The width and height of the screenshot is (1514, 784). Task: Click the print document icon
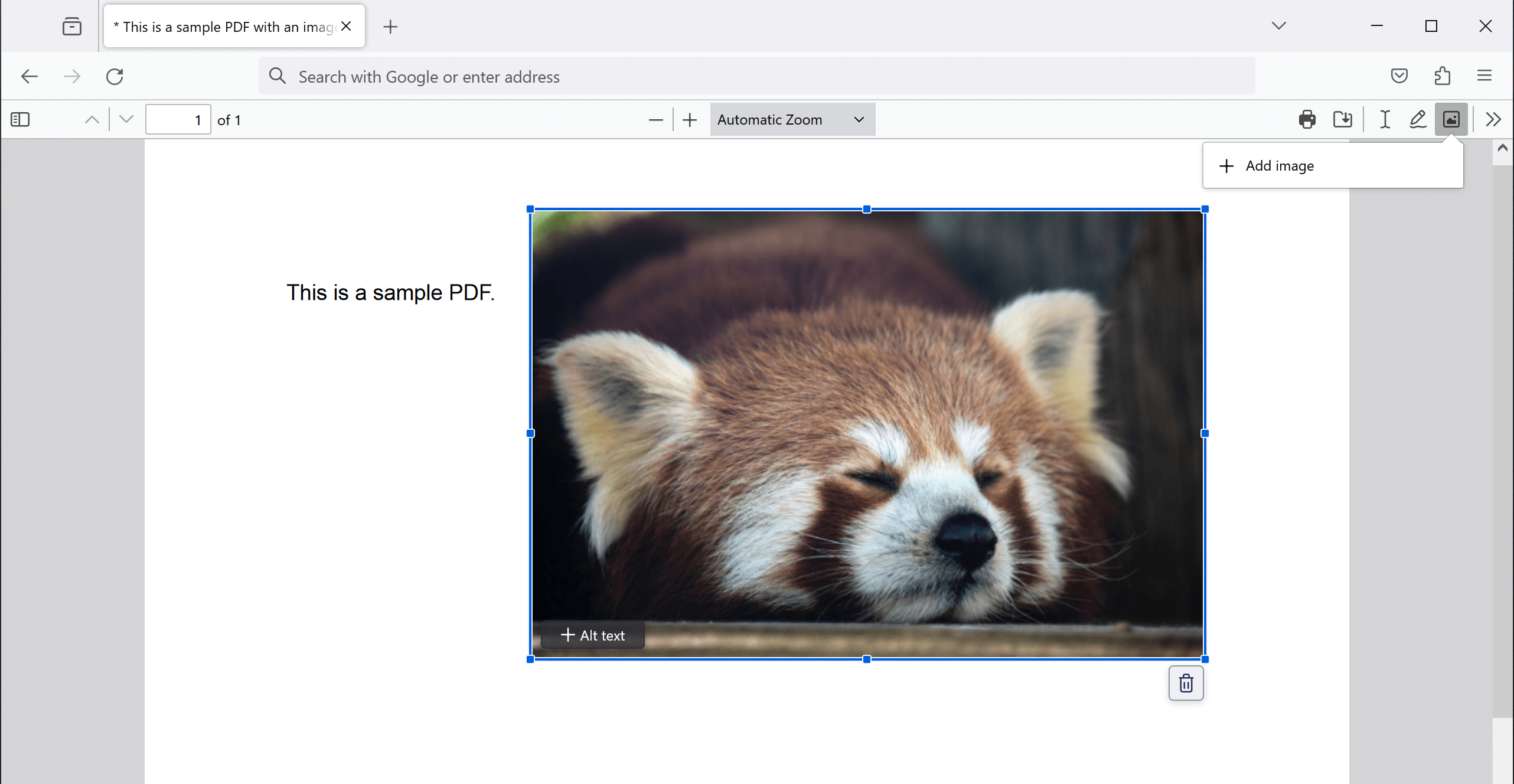tap(1307, 120)
